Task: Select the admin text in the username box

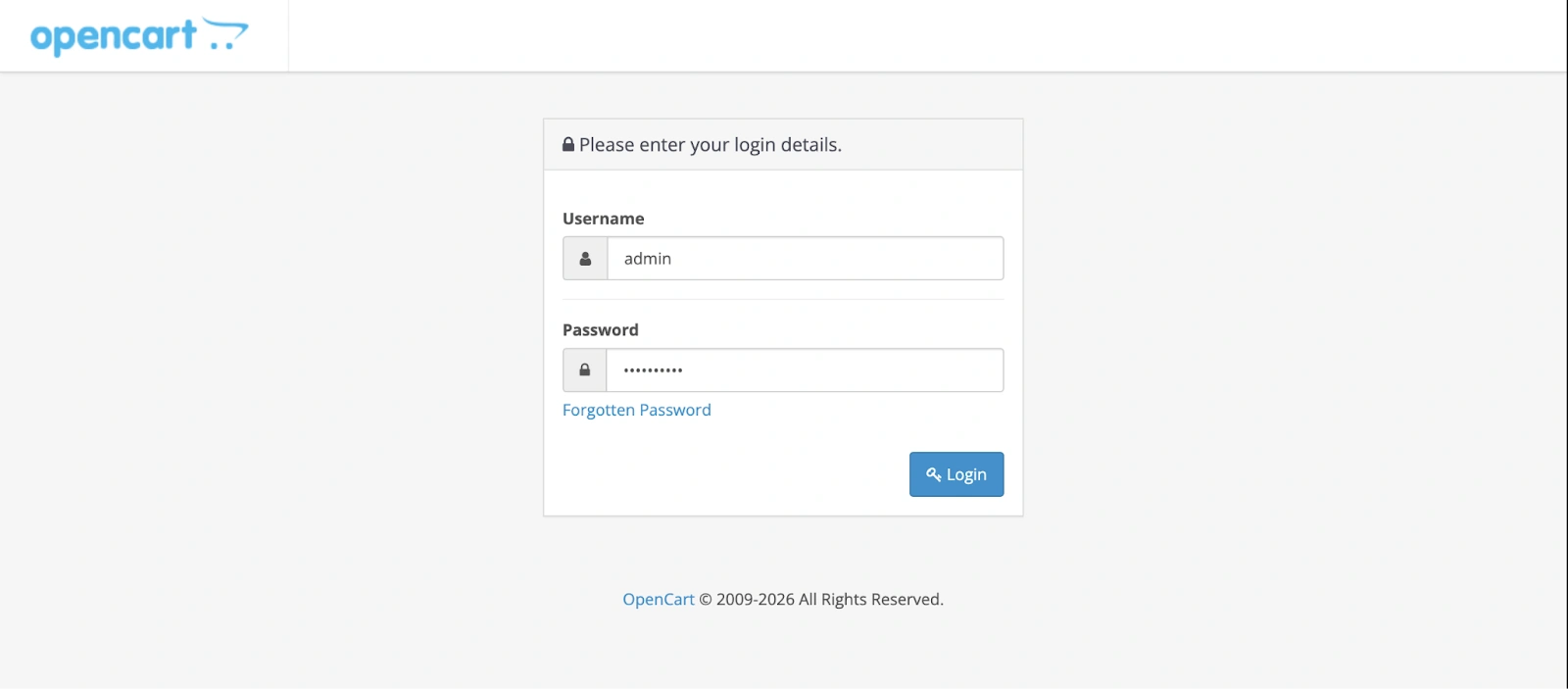Action: tap(648, 258)
